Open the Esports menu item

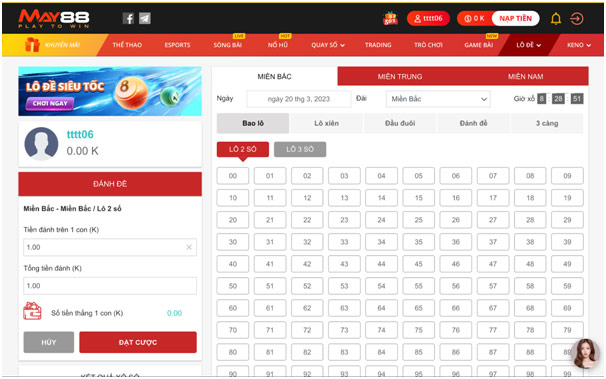(x=177, y=45)
